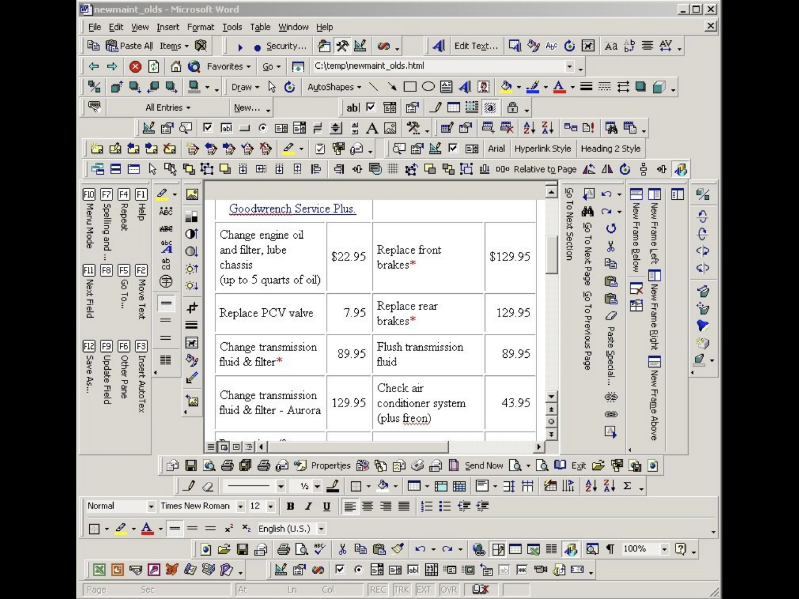Open the 100% zoom dropdown

pyautogui.click(x=664, y=549)
